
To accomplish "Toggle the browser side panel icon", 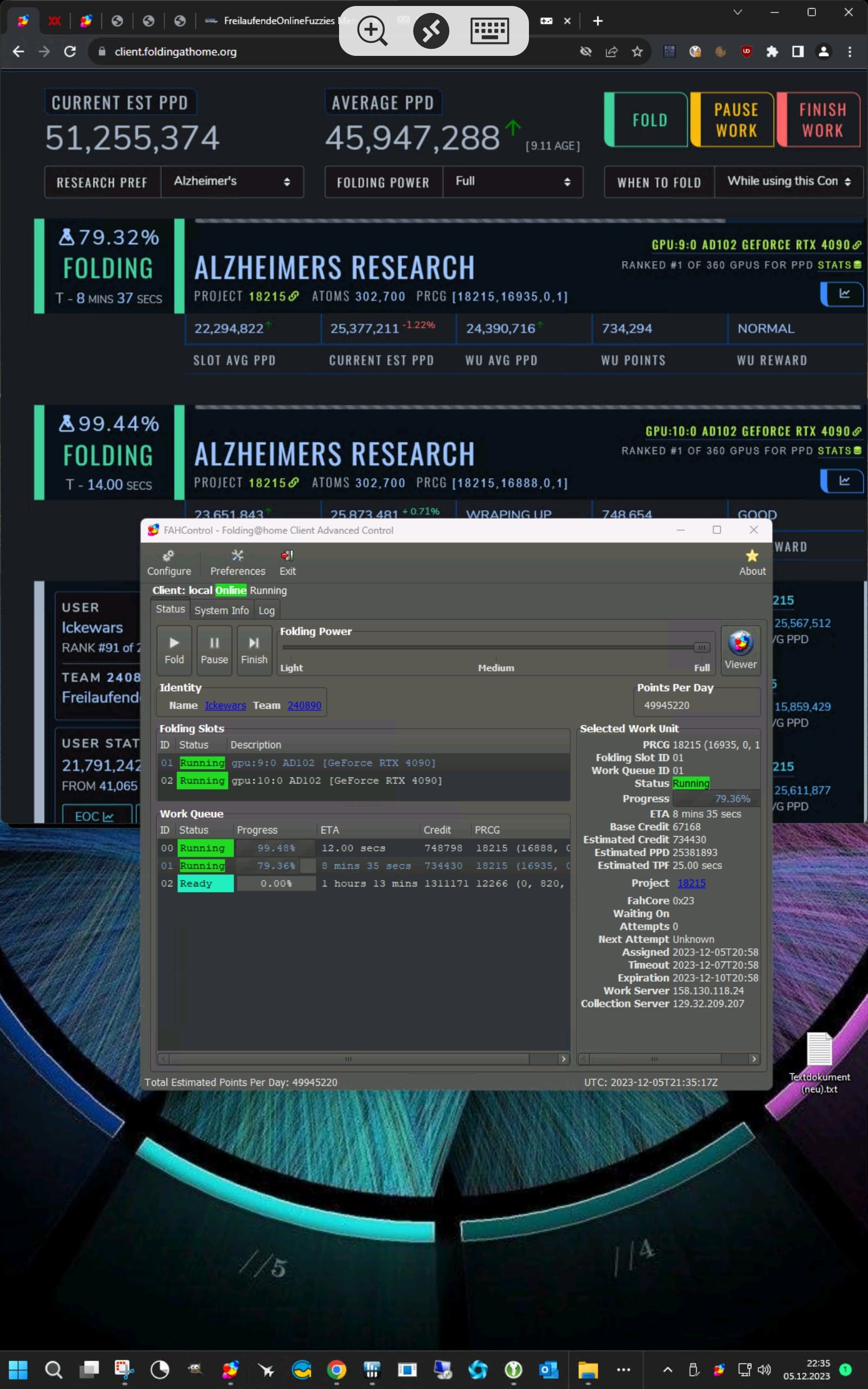I will pyautogui.click(x=798, y=52).
